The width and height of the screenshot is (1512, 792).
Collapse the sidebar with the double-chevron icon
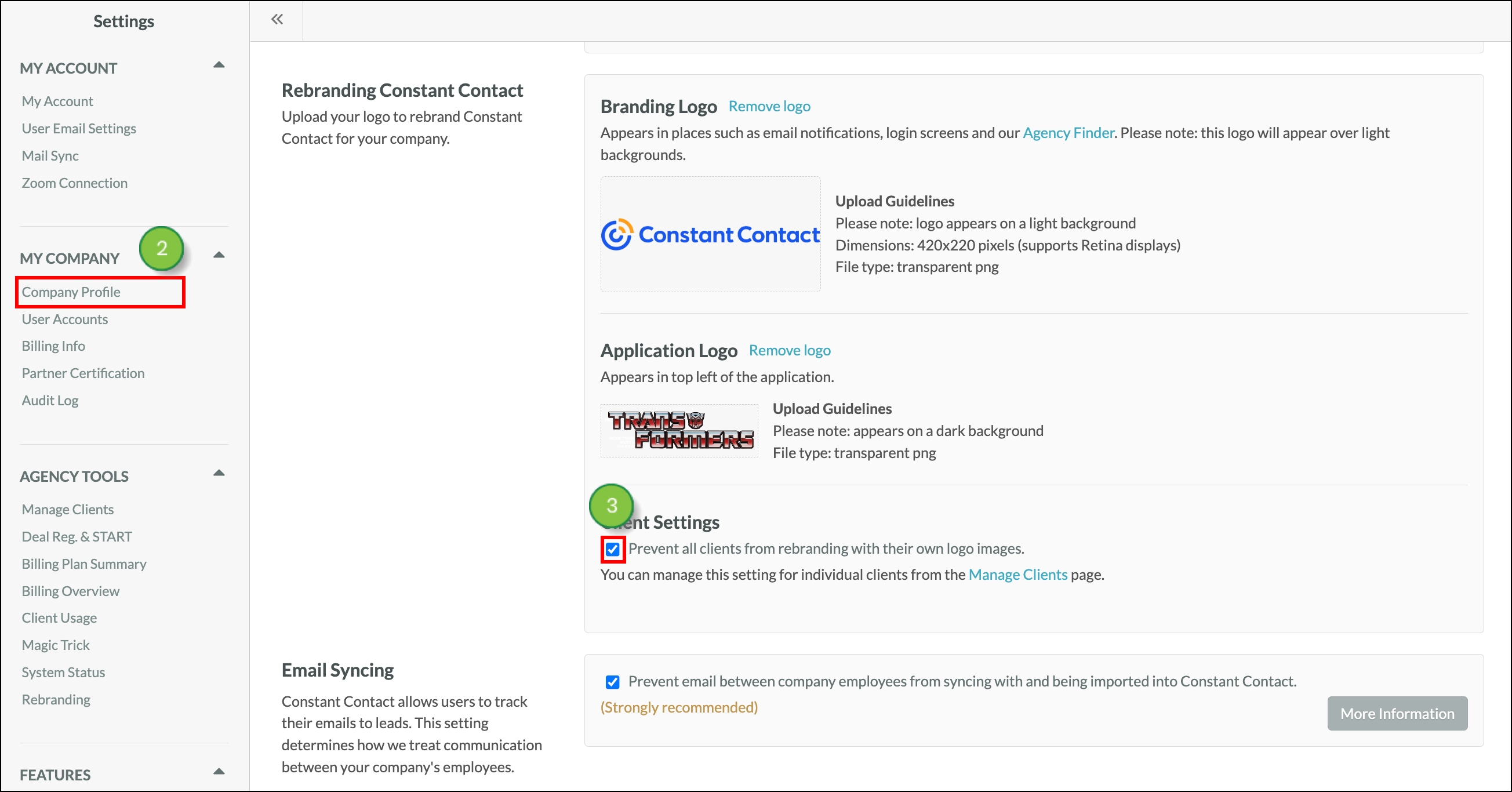pyautogui.click(x=277, y=20)
